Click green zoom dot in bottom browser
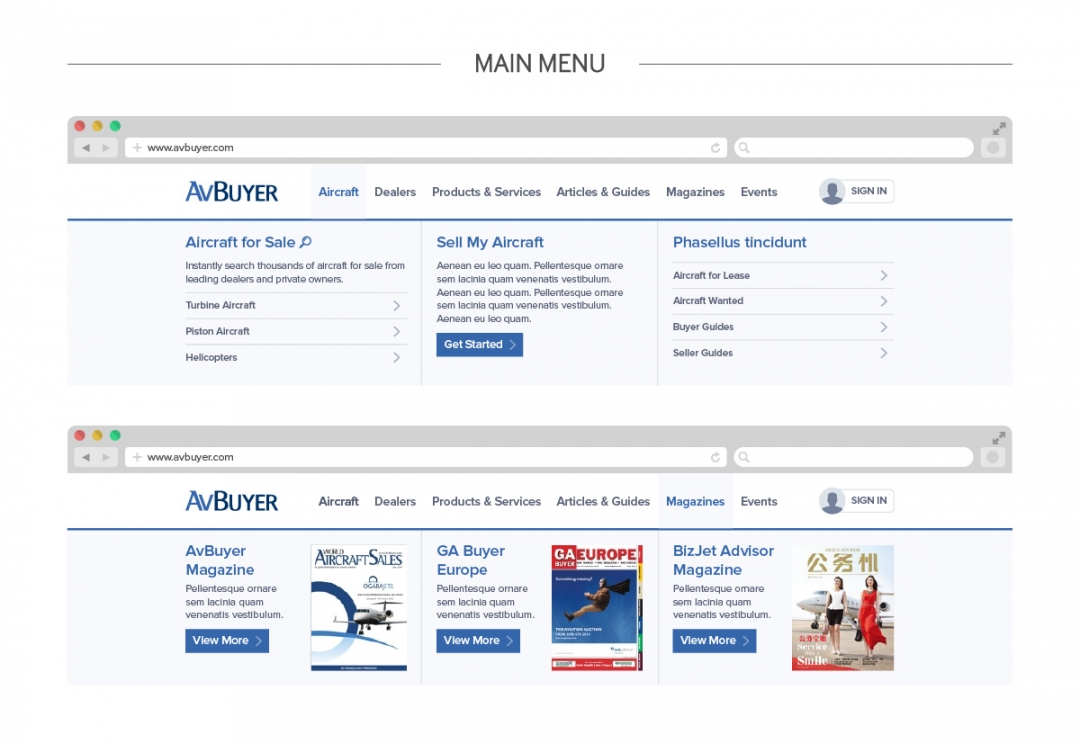Image resolution: width=1080 pixels, height=744 pixels. click(x=115, y=435)
